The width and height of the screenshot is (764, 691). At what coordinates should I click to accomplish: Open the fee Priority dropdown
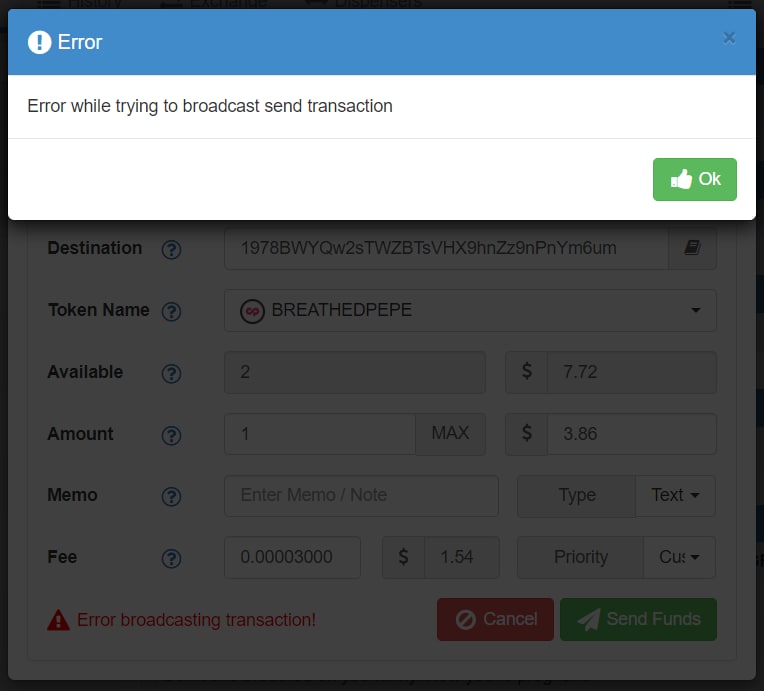coord(679,558)
